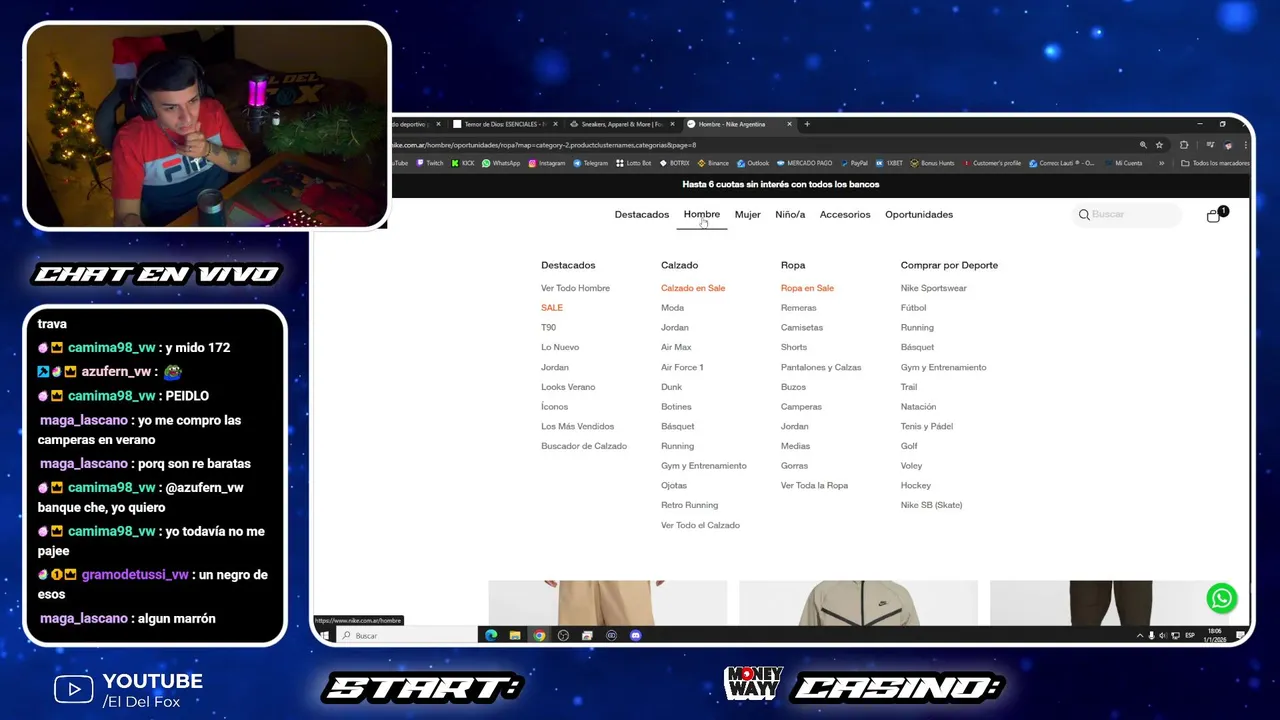Image resolution: width=1280 pixels, height=720 pixels.
Task: Select Retro Running shoes link
Action: click(689, 505)
